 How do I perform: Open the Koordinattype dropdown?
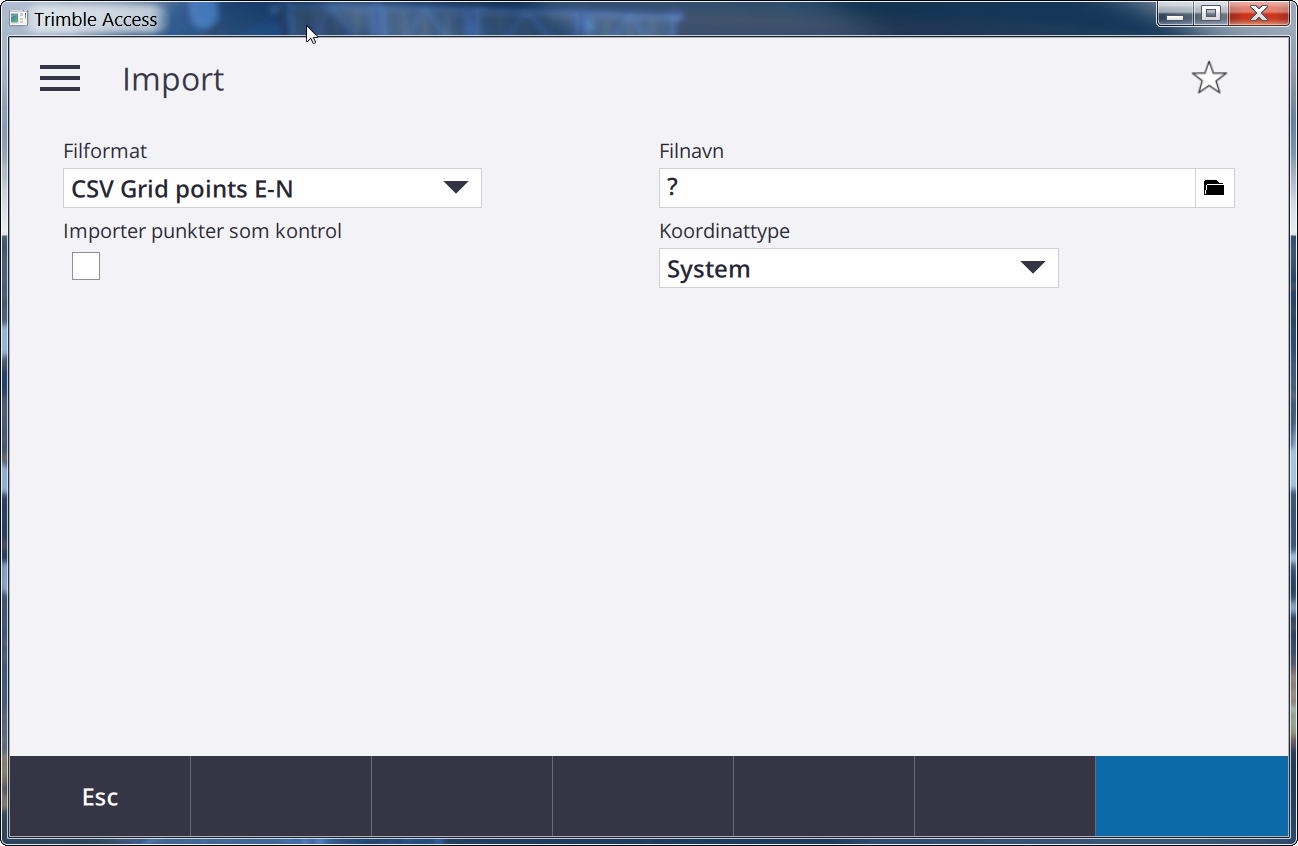858,268
